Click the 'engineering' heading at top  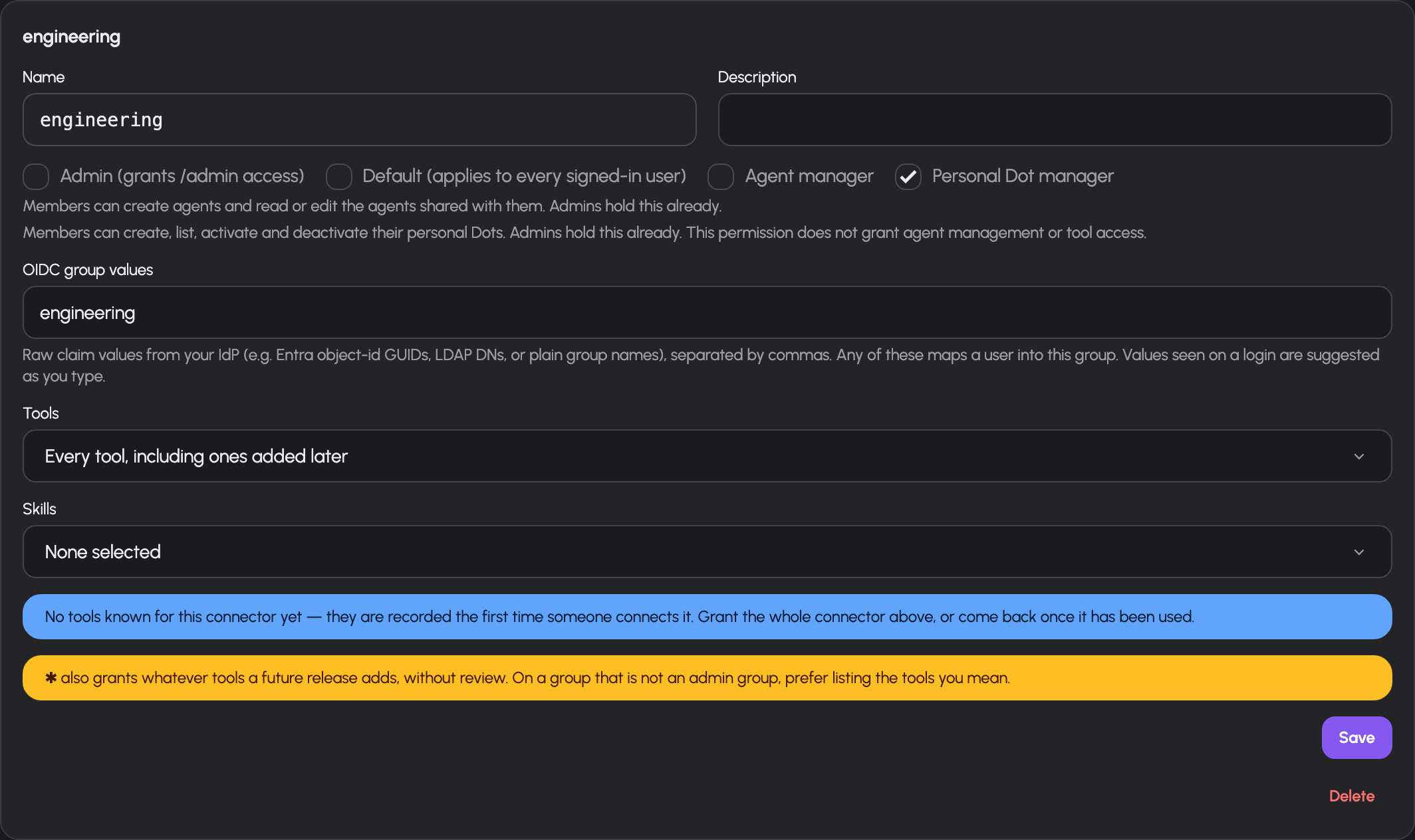(71, 37)
